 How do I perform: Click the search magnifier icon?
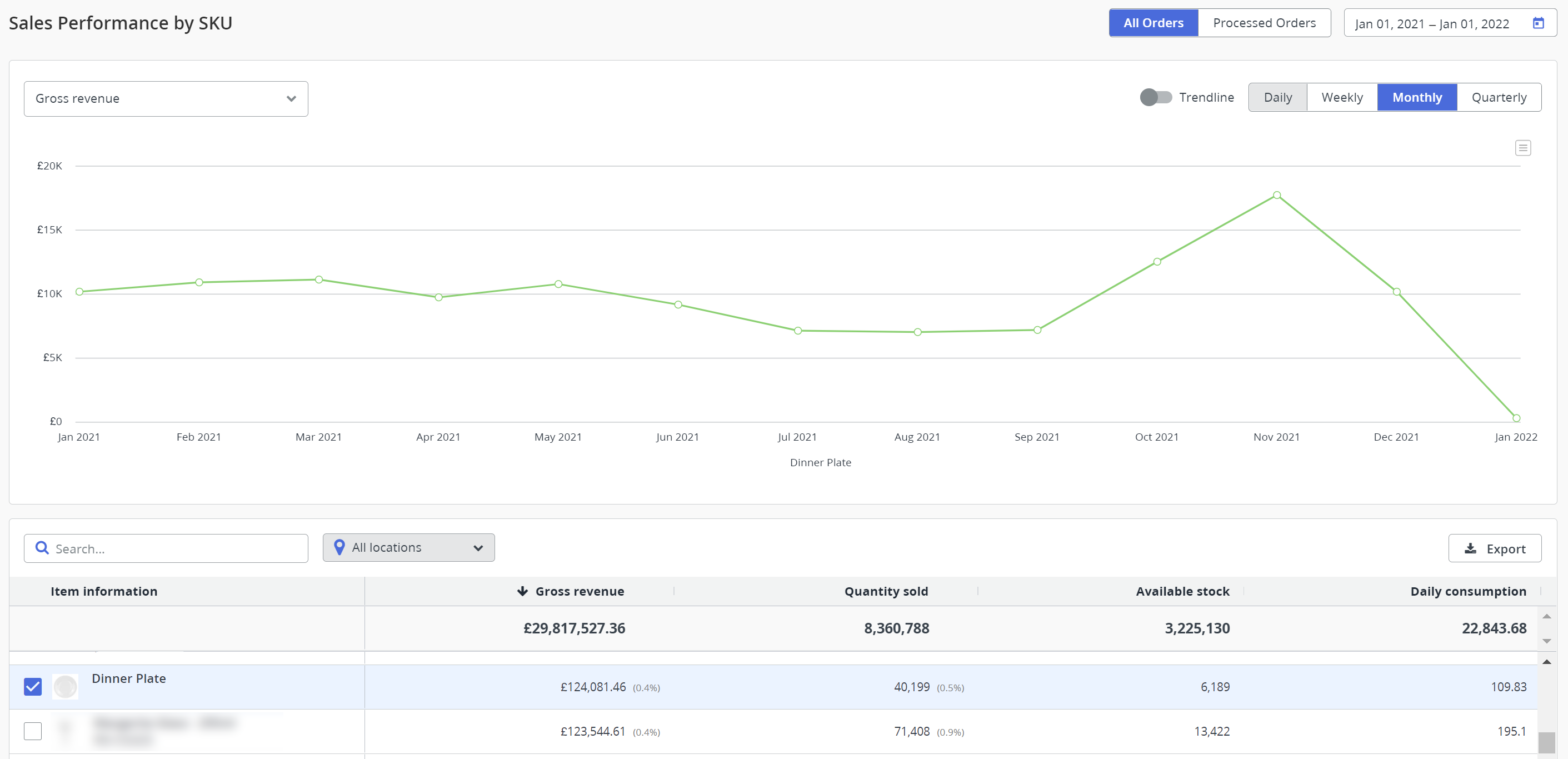(42, 548)
